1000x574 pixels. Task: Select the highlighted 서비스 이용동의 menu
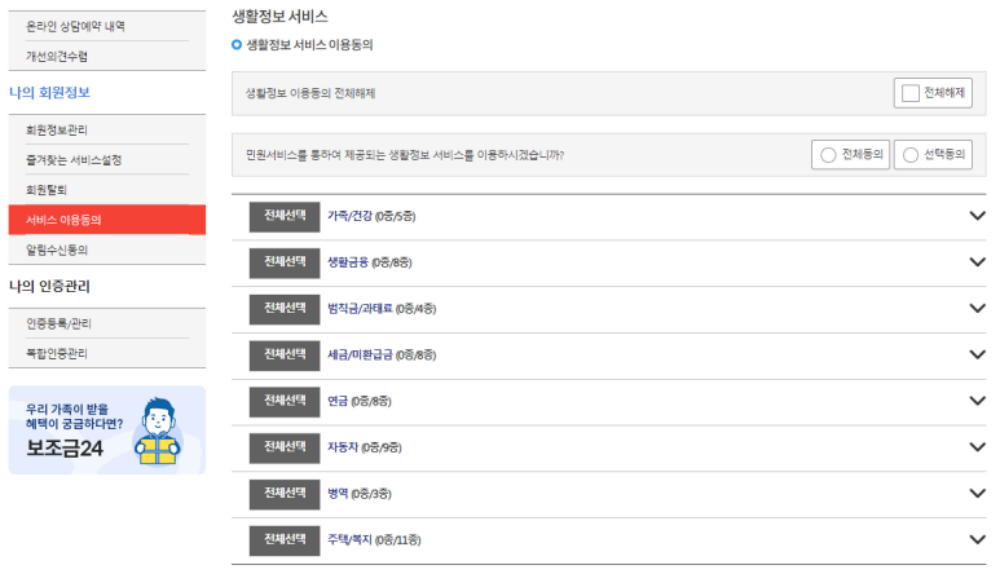click(x=107, y=220)
